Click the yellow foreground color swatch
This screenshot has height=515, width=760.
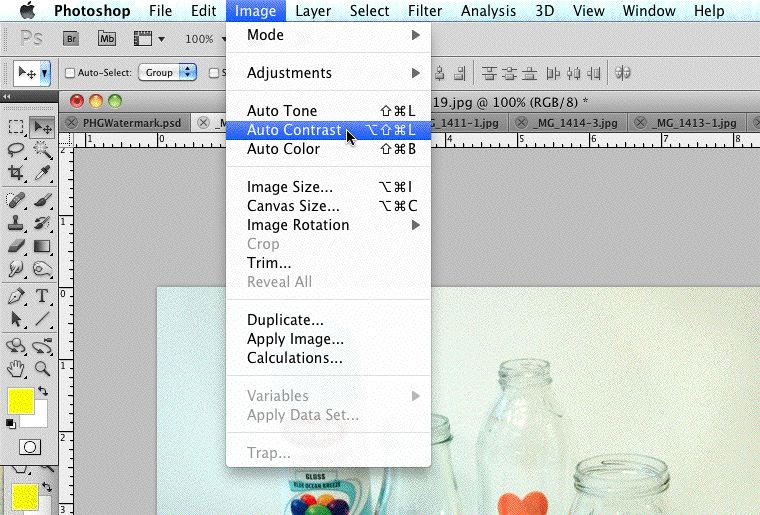tap(21, 401)
